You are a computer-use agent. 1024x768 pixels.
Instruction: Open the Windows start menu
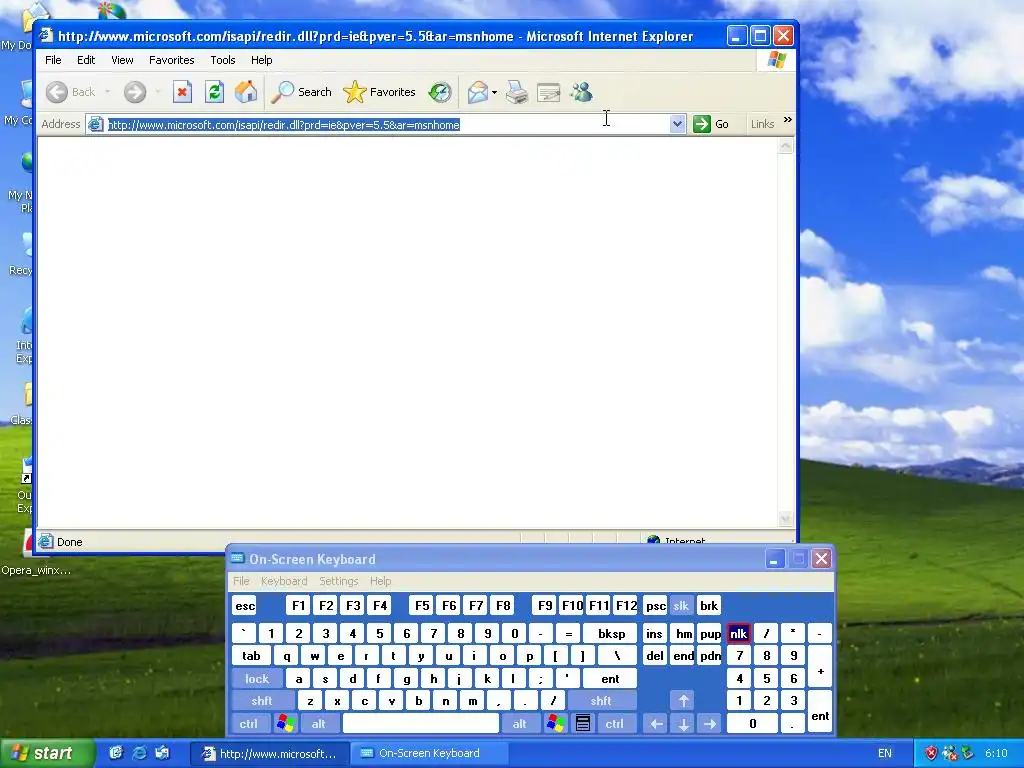(x=46, y=753)
